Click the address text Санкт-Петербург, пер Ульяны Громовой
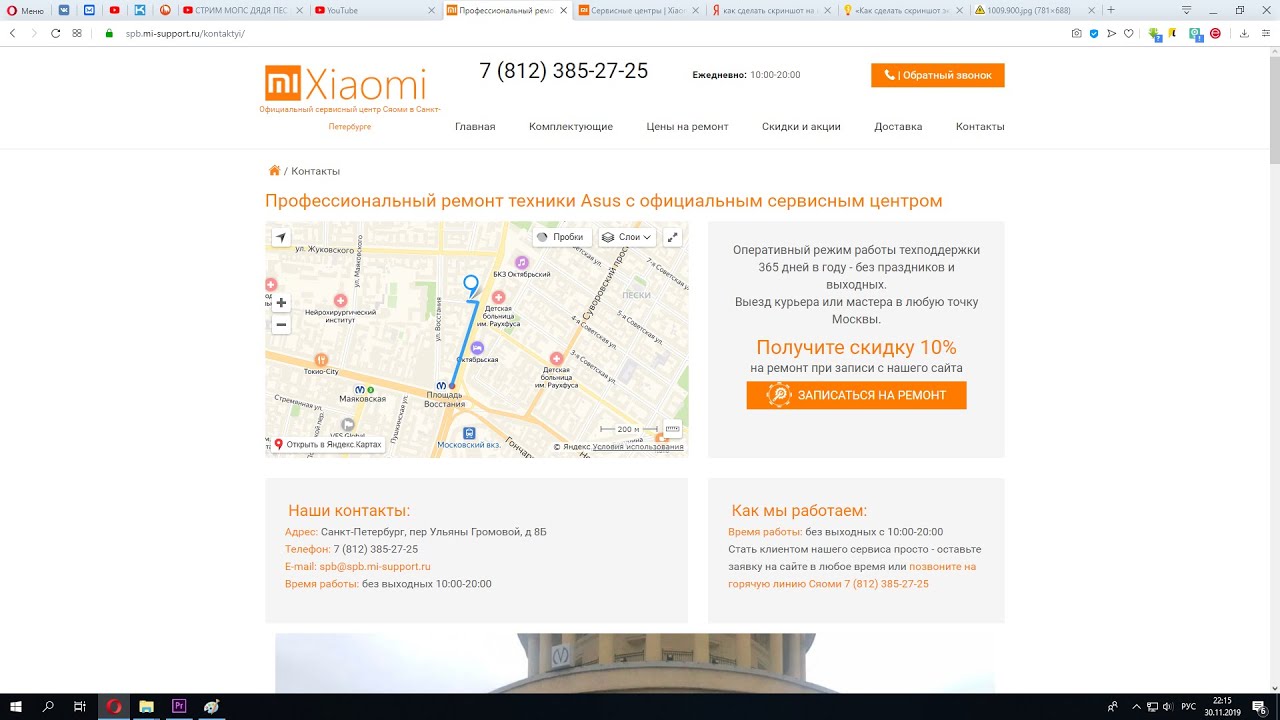 point(434,532)
